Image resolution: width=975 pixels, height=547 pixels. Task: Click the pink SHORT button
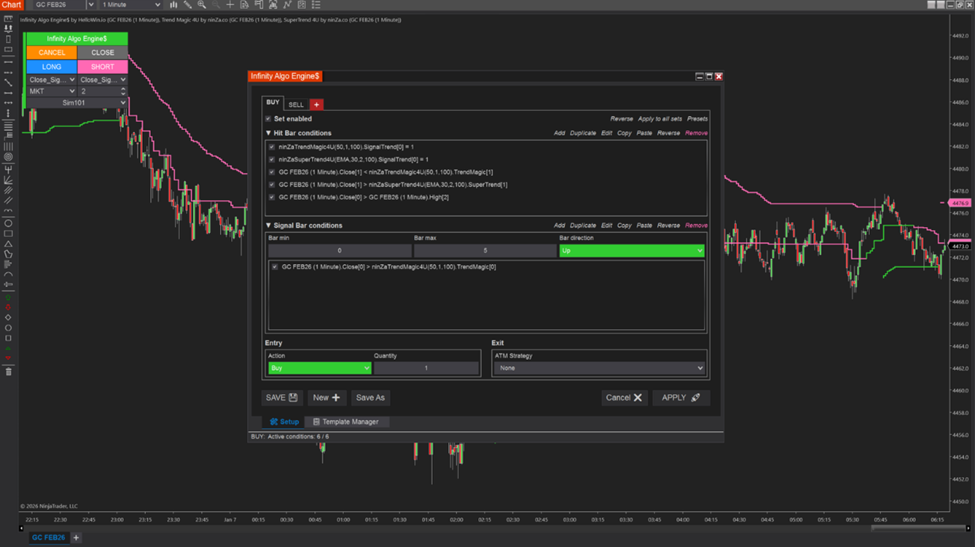[103, 67]
